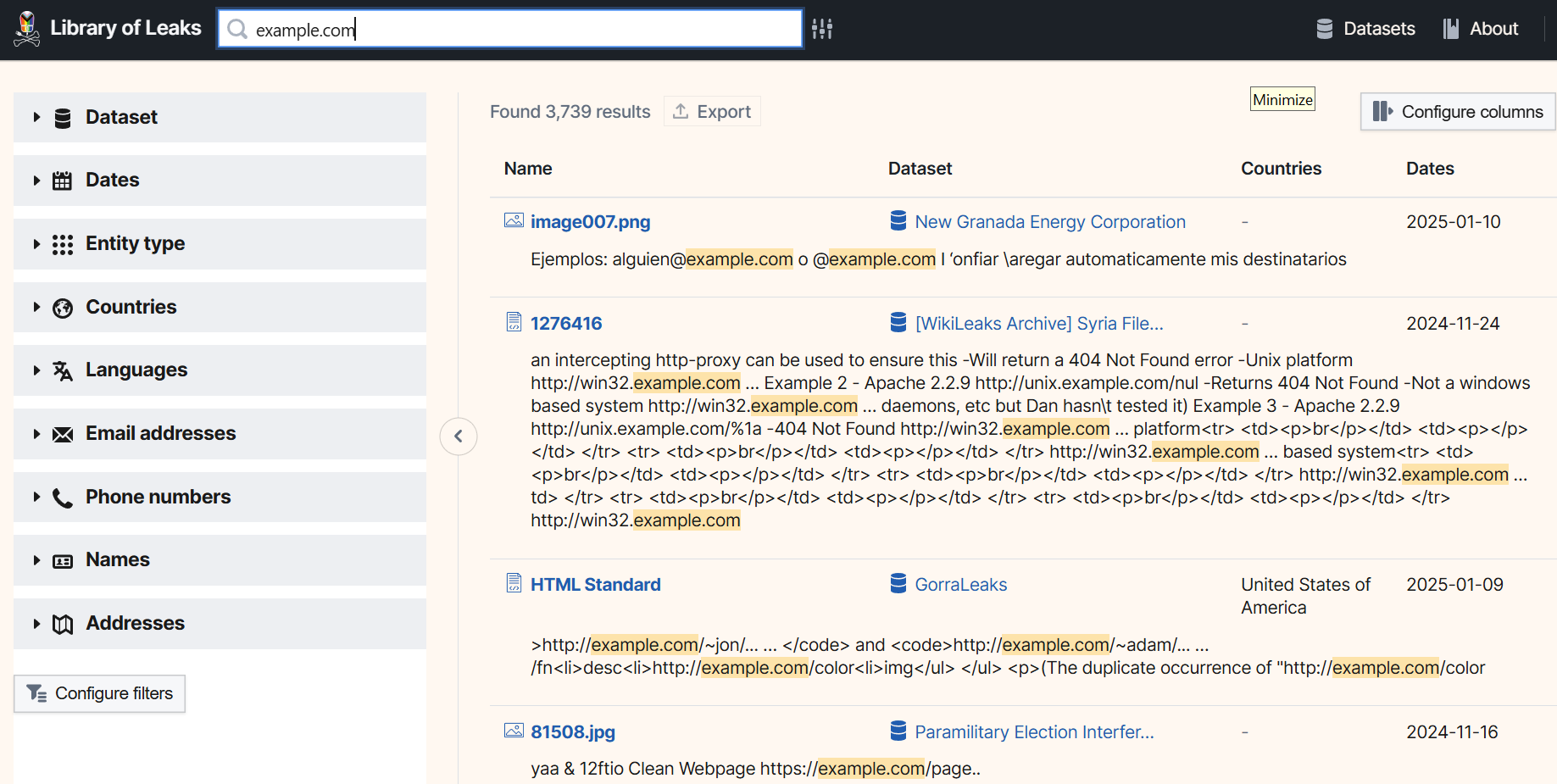This screenshot has height=784, width=1557.
Task: Click the image icon beside image007.png
Action: (514, 220)
